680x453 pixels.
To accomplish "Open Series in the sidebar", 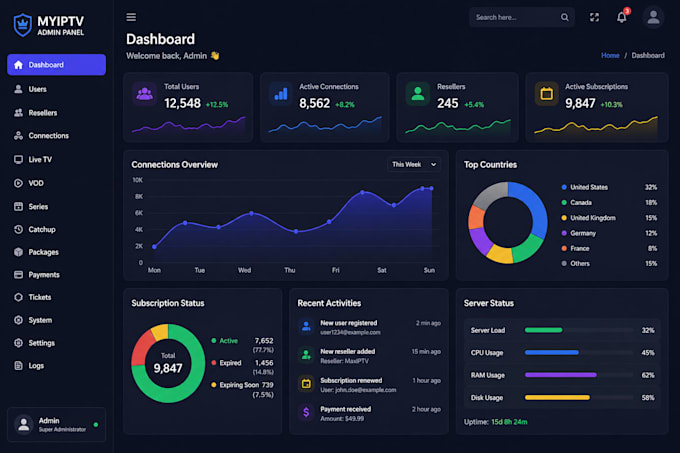I will [x=56, y=206].
